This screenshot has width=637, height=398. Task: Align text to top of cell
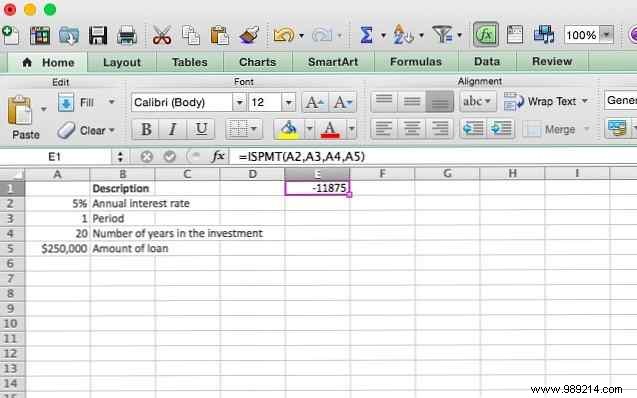(x=384, y=101)
